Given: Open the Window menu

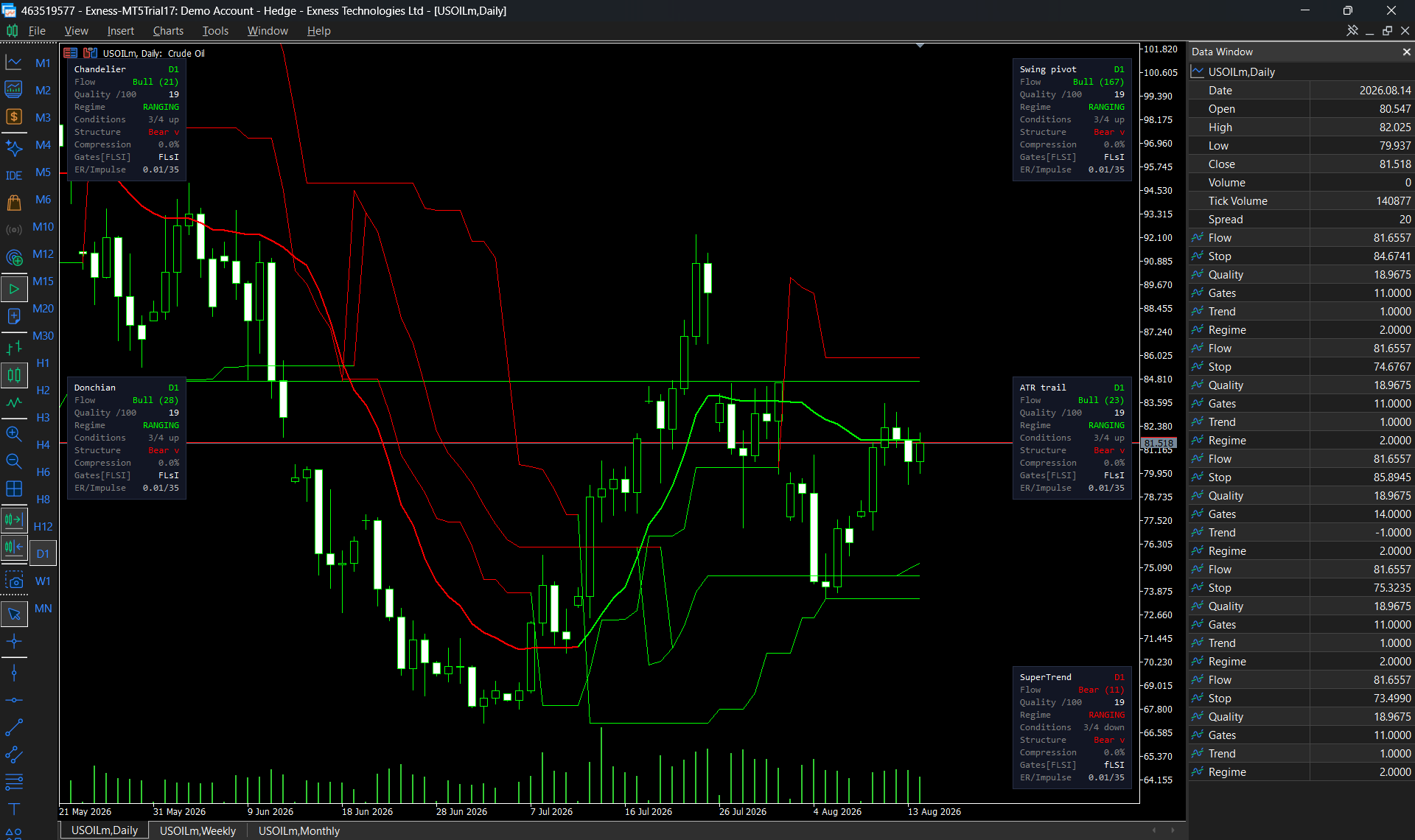Looking at the screenshot, I should pos(268,31).
